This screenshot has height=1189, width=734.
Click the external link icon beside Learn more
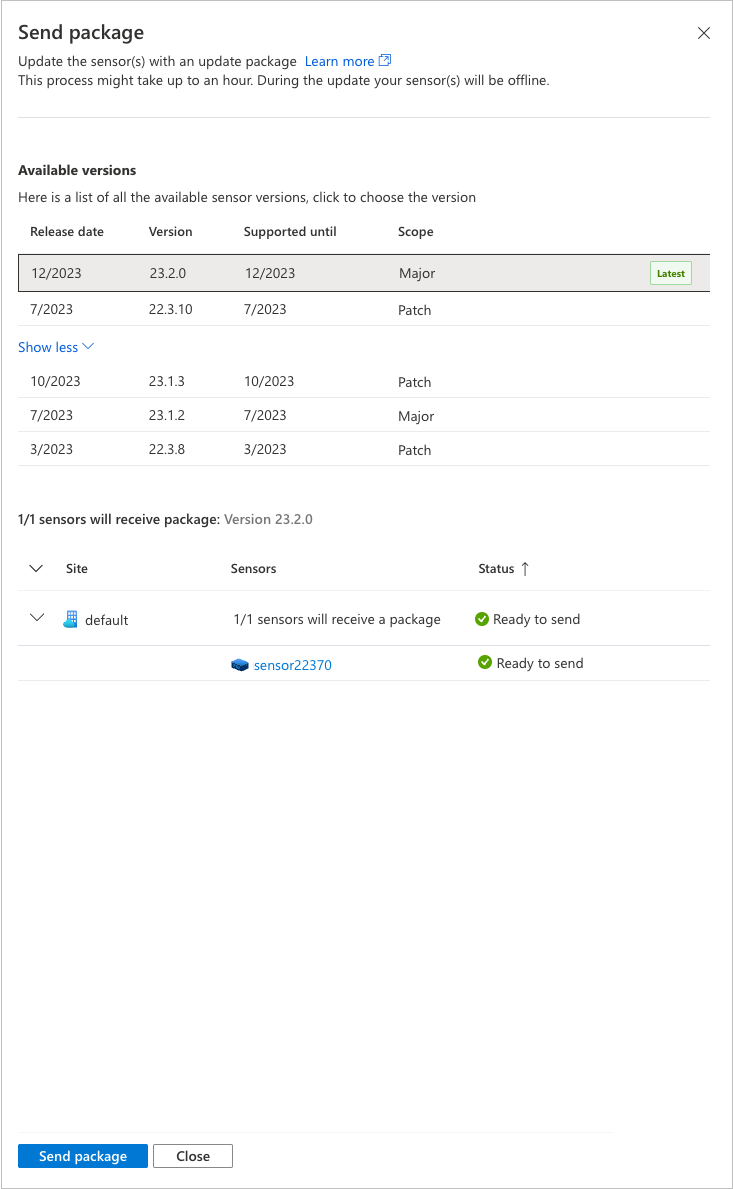click(385, 60)
